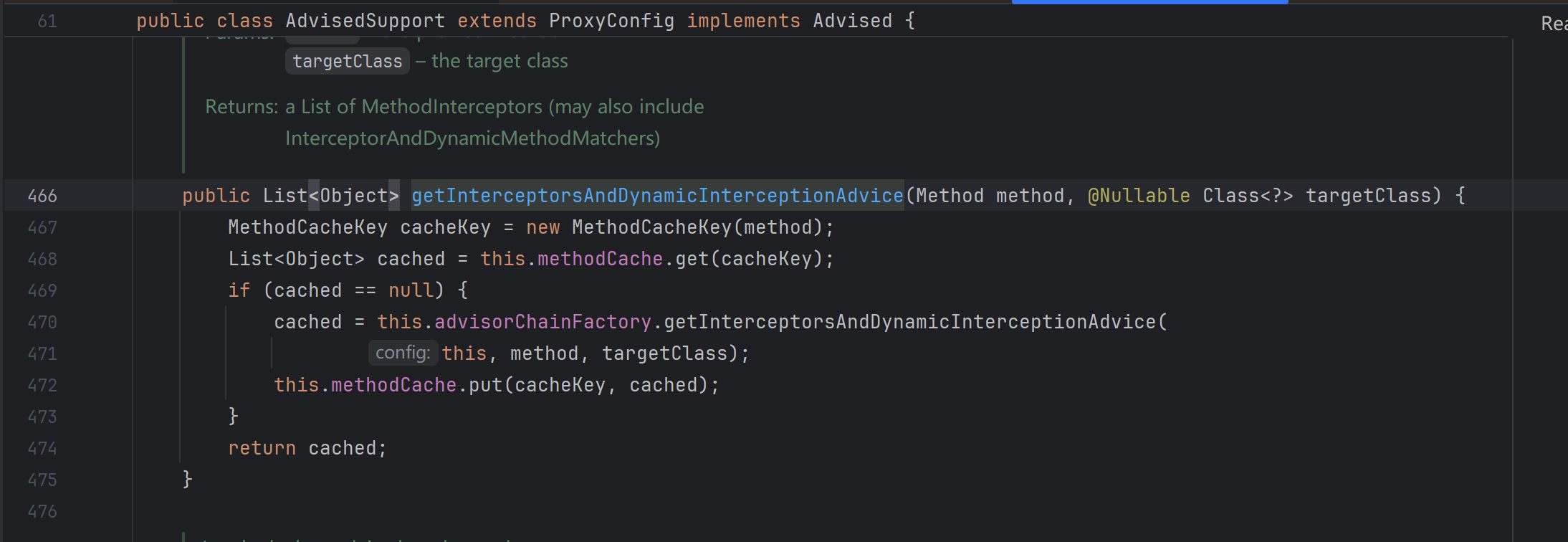Screen dimensions: 1568x542
Task: Click the Advised interface name after implements
Action: [x=852, y=21]
